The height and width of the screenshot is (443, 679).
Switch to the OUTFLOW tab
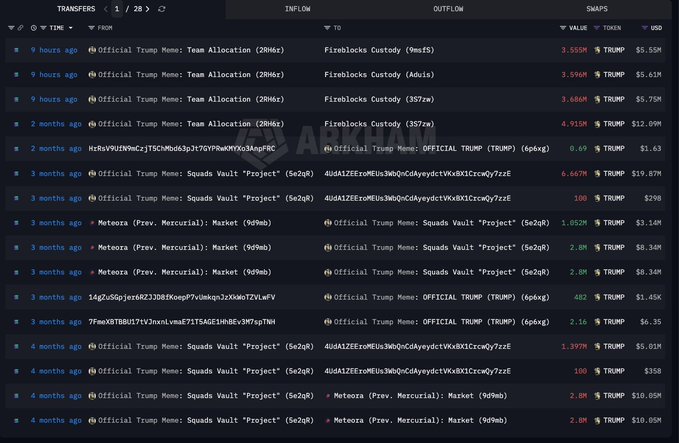point(448,9)
